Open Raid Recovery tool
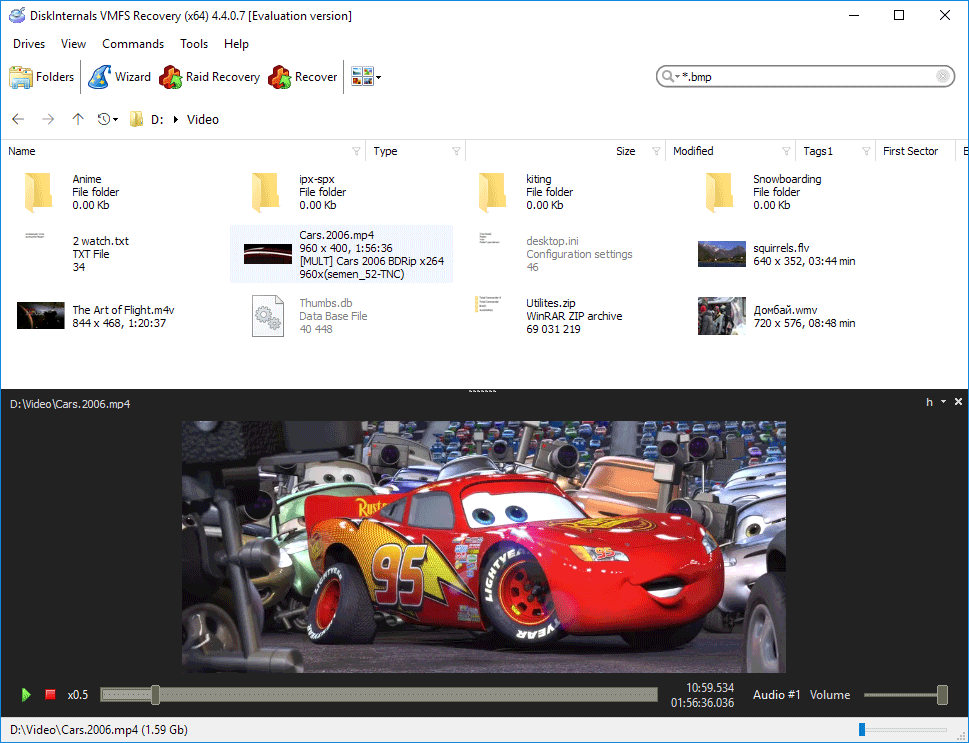The height and width of the screenshot is (743, 969). (209, 77)
